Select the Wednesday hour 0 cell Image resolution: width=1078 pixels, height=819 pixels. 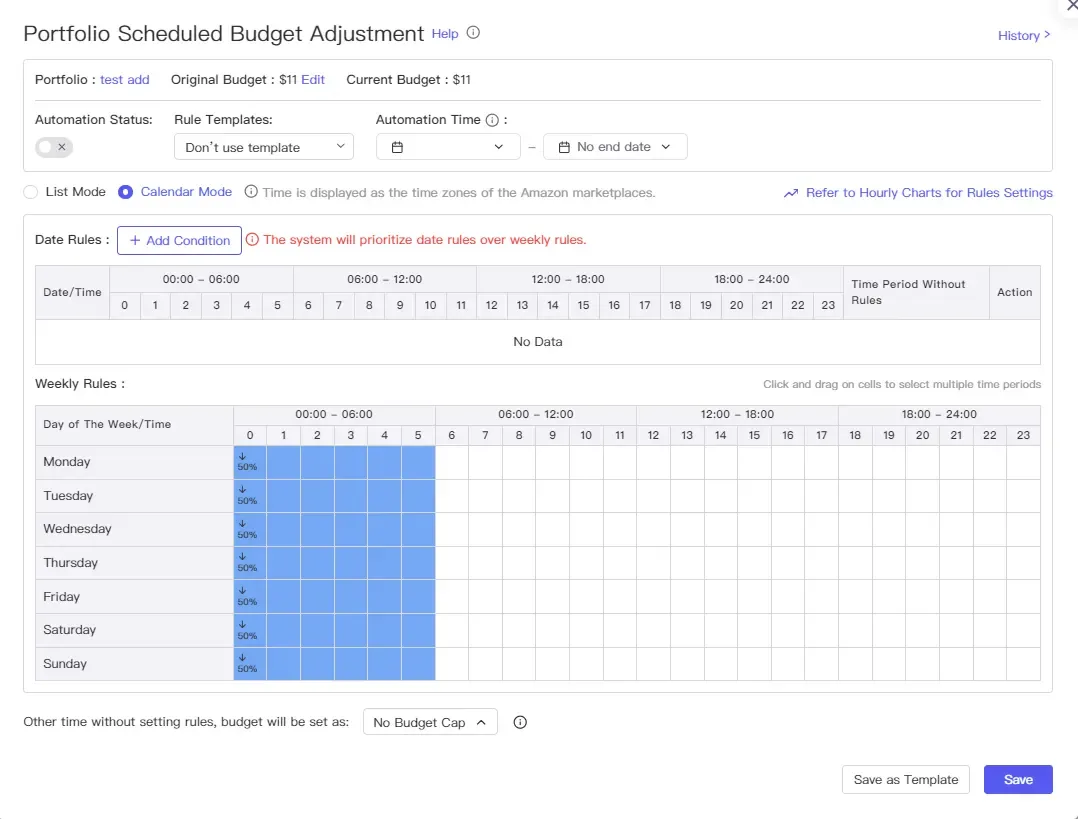(x=250, y=529)
